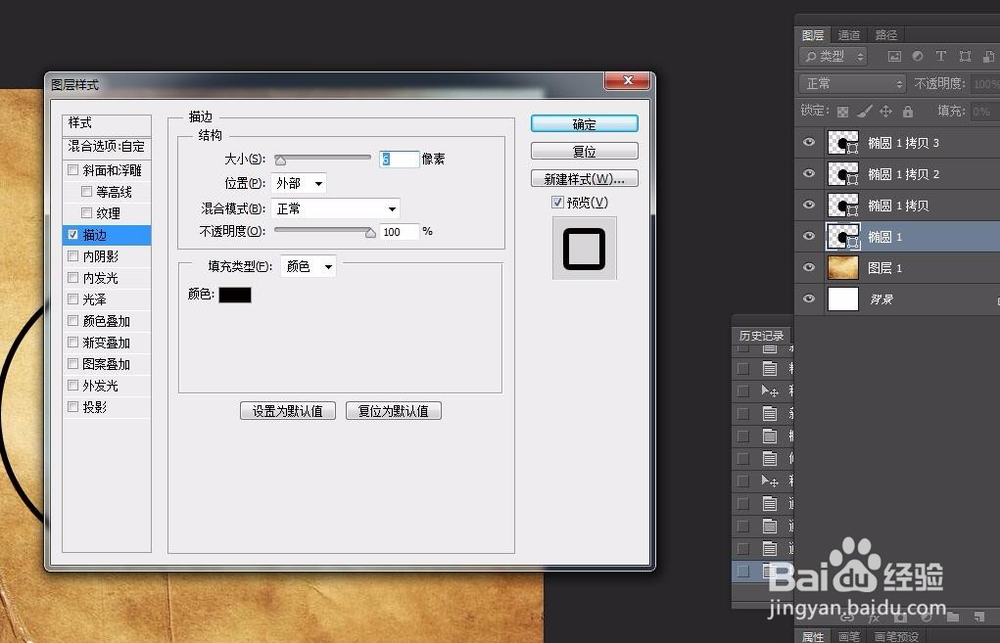This screenshot has height=643, width=1000.
Task: Click the opacity field showing 100
Action: tap(399, 232)
